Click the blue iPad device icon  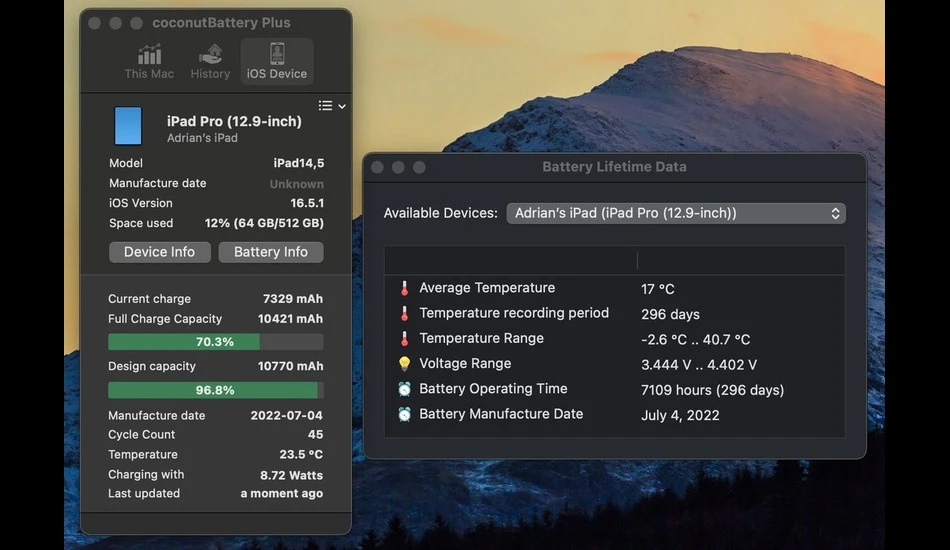[x=128, y=126]
